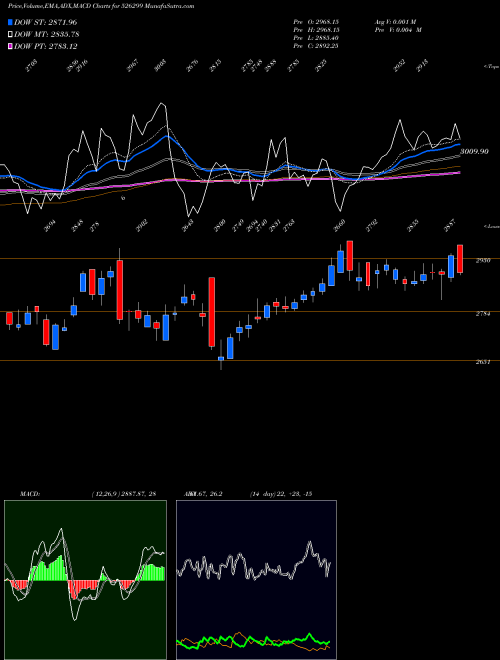Click the 2936 price level label

[x=483, y=261]
